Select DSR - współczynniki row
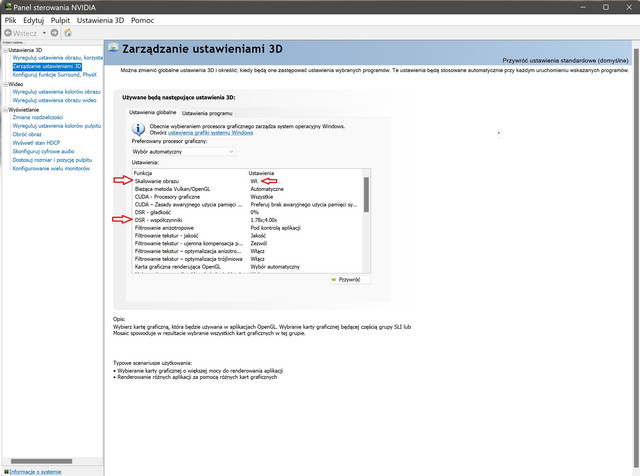 [248, 220]
